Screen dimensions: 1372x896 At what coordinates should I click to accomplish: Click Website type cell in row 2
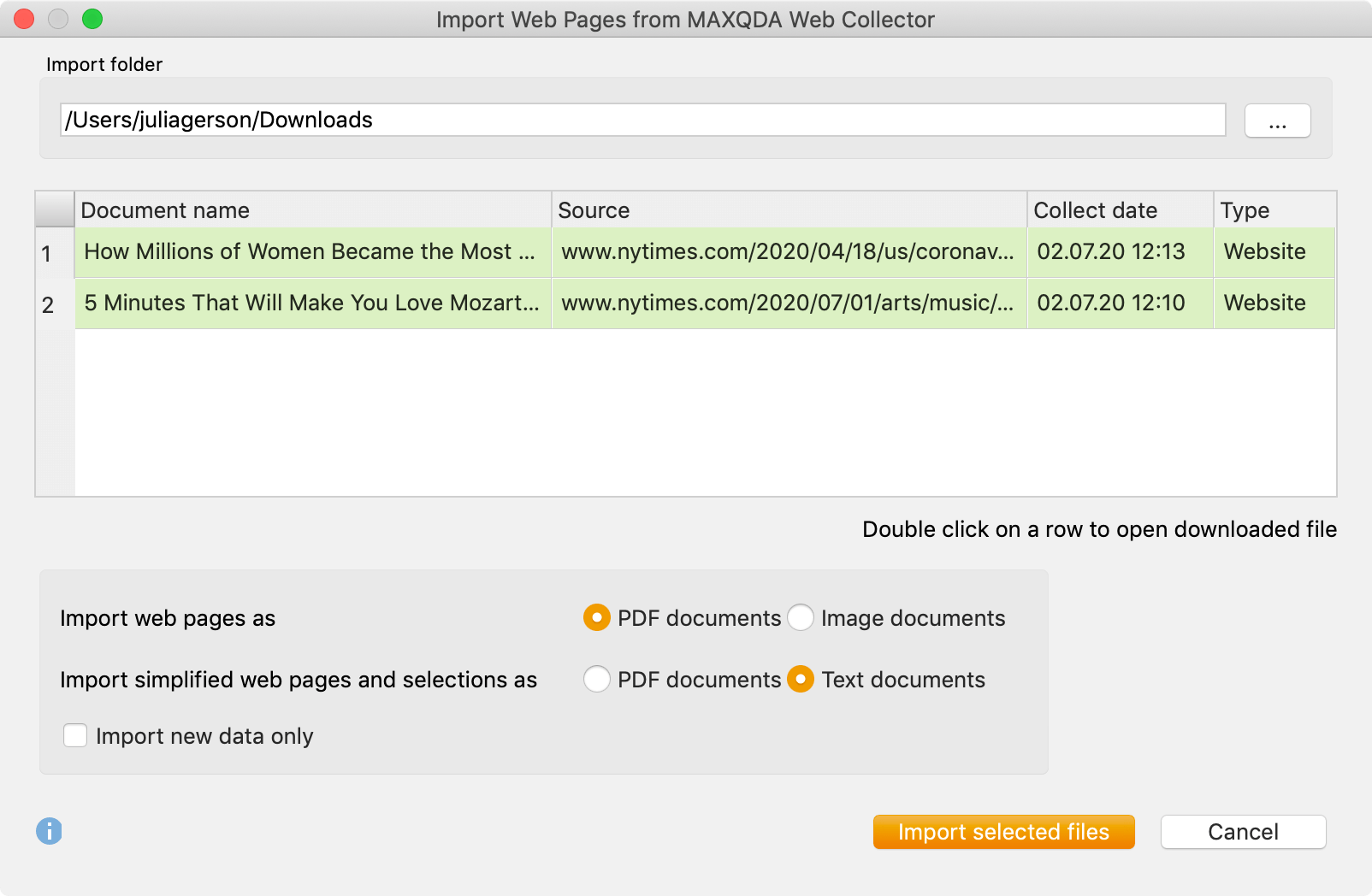(x=1275, y=304)
